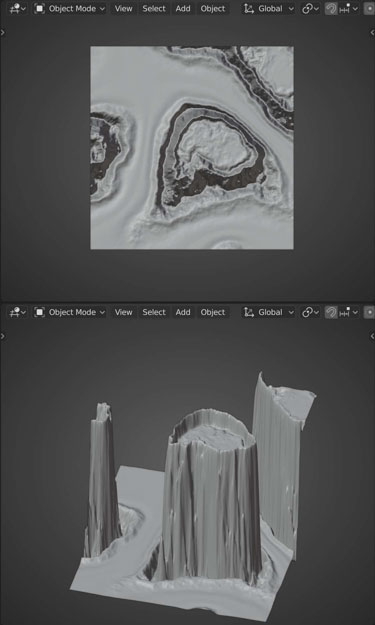Open the editor type dropdown in the bottom viewport
Image resolution: width=375 pixels, height=625 pixels.
tap(18, 312)
